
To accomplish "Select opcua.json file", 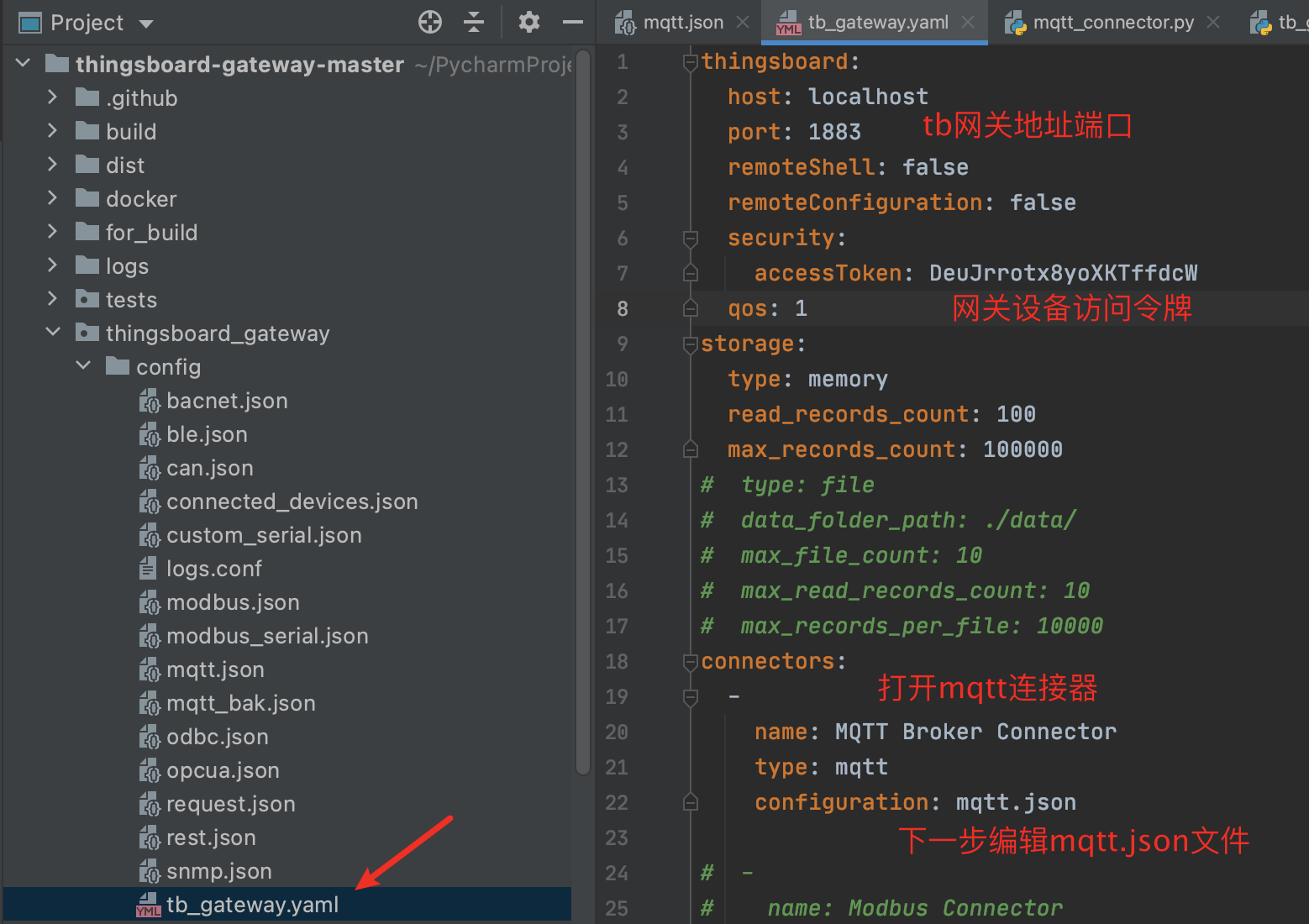I will 223,770.
